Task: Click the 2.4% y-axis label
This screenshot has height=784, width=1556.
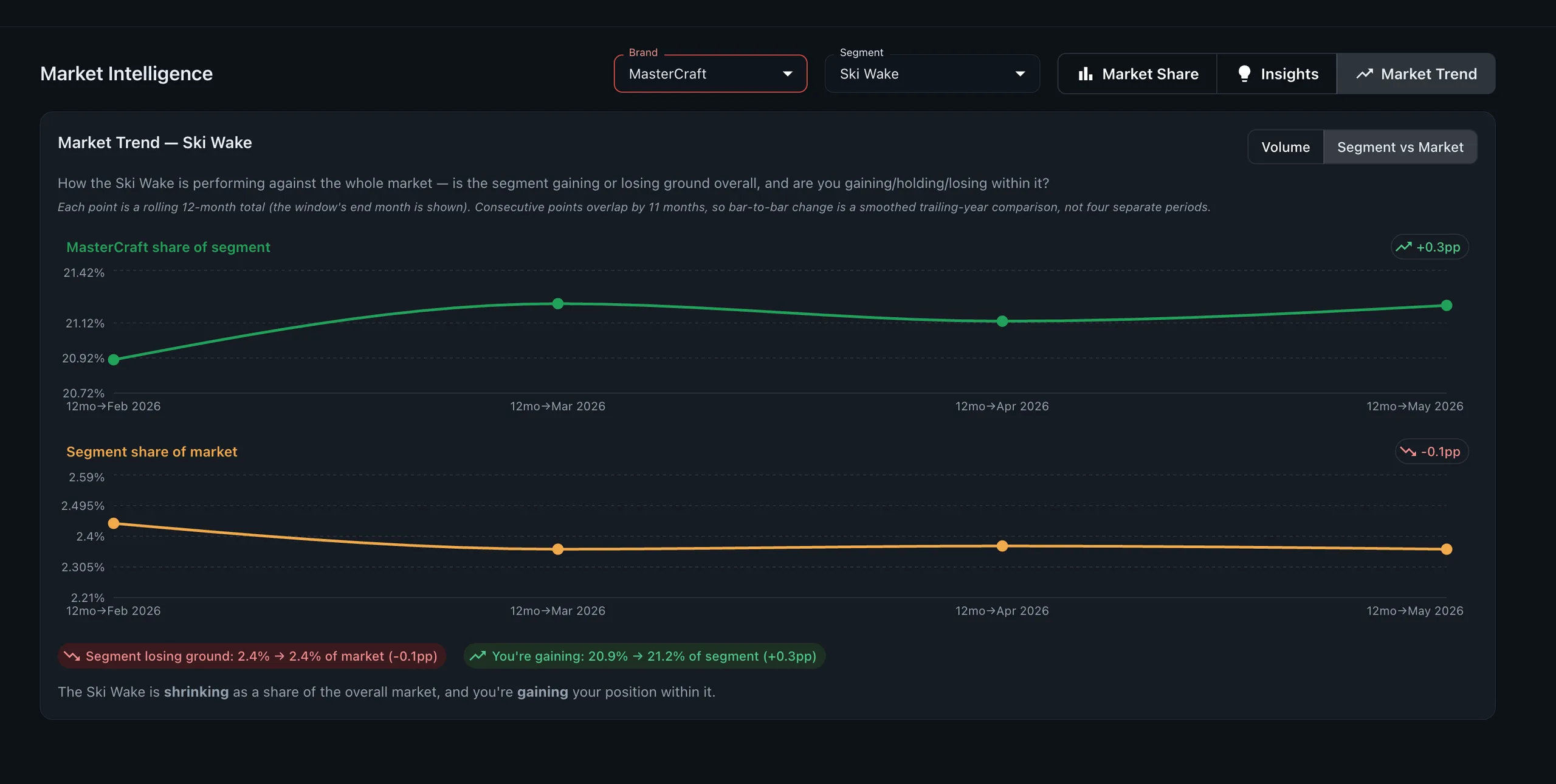Action: pos(91,536)
